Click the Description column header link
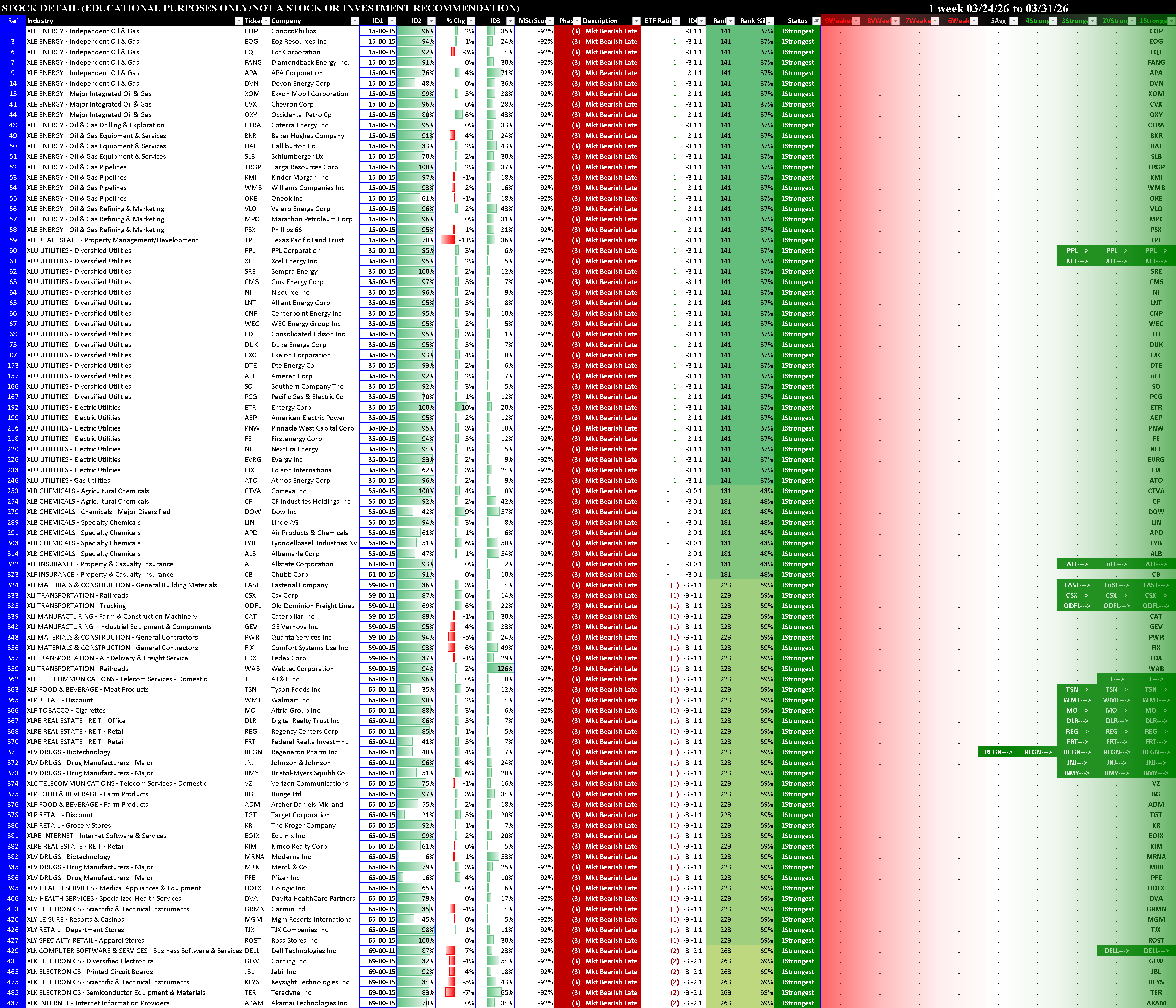The width and height of the screenshot is (1176, 1008). pos(600,21)
